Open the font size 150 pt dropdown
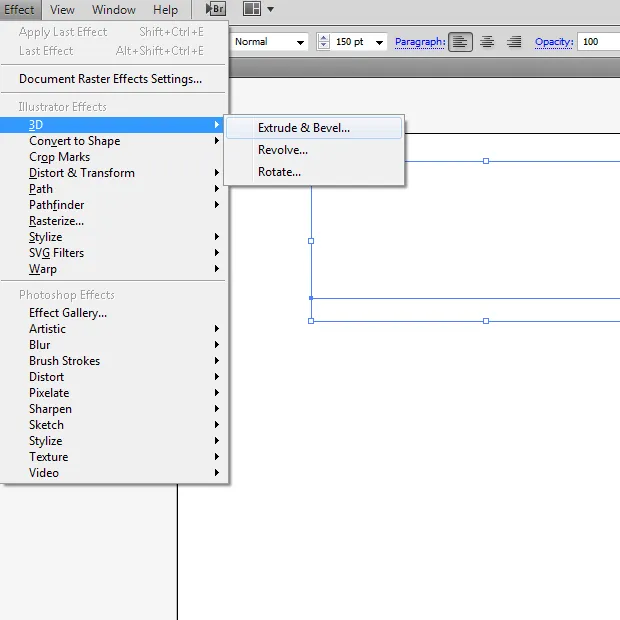This screenshot has height=620, width=620. tap(379, 42)
